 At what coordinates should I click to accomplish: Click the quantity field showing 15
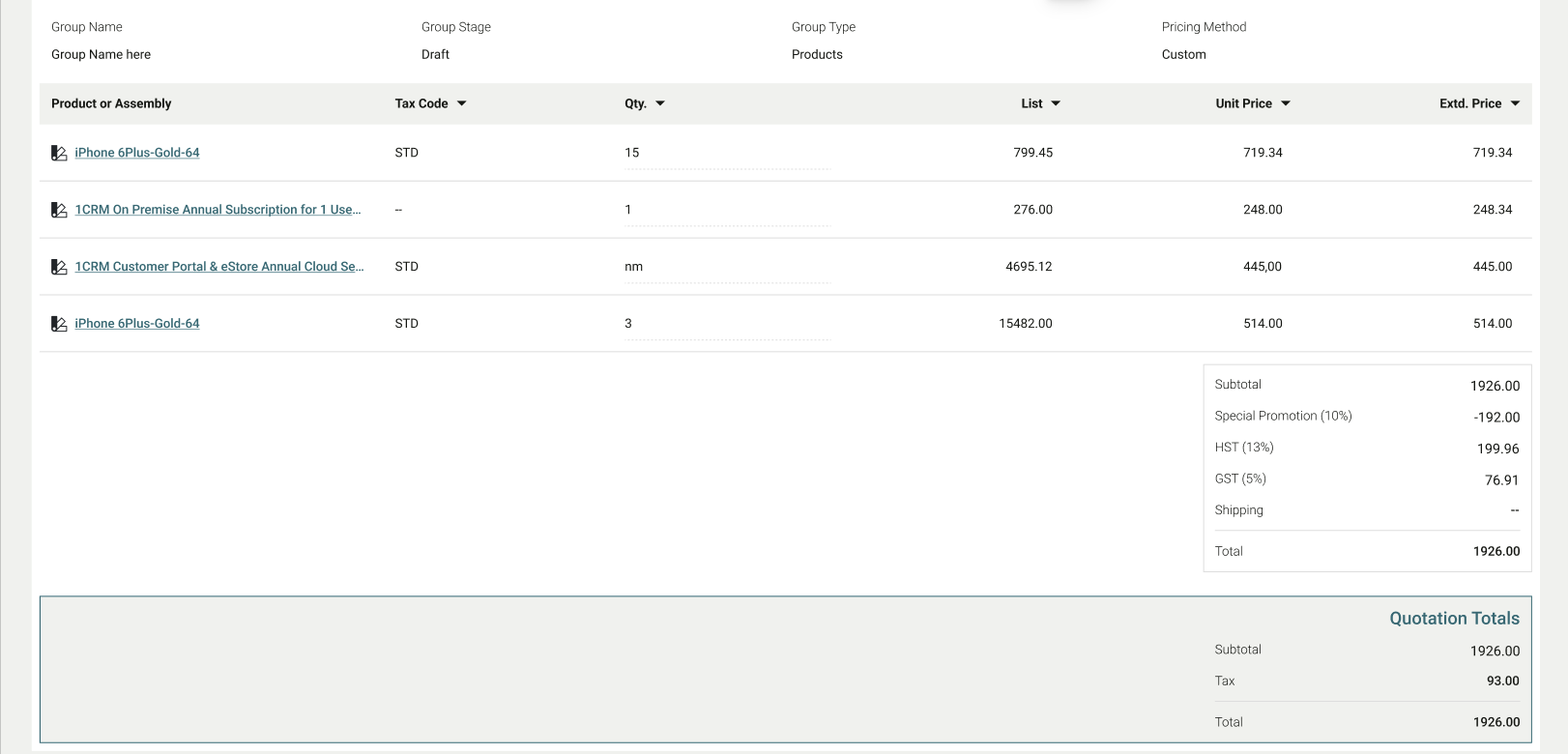pos(726,153)
